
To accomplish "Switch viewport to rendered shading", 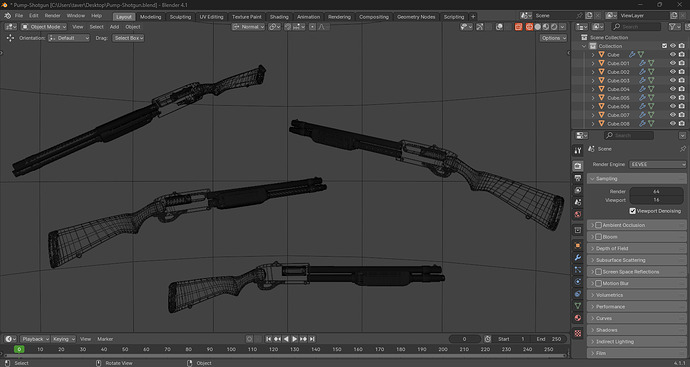I will point(554,27).
